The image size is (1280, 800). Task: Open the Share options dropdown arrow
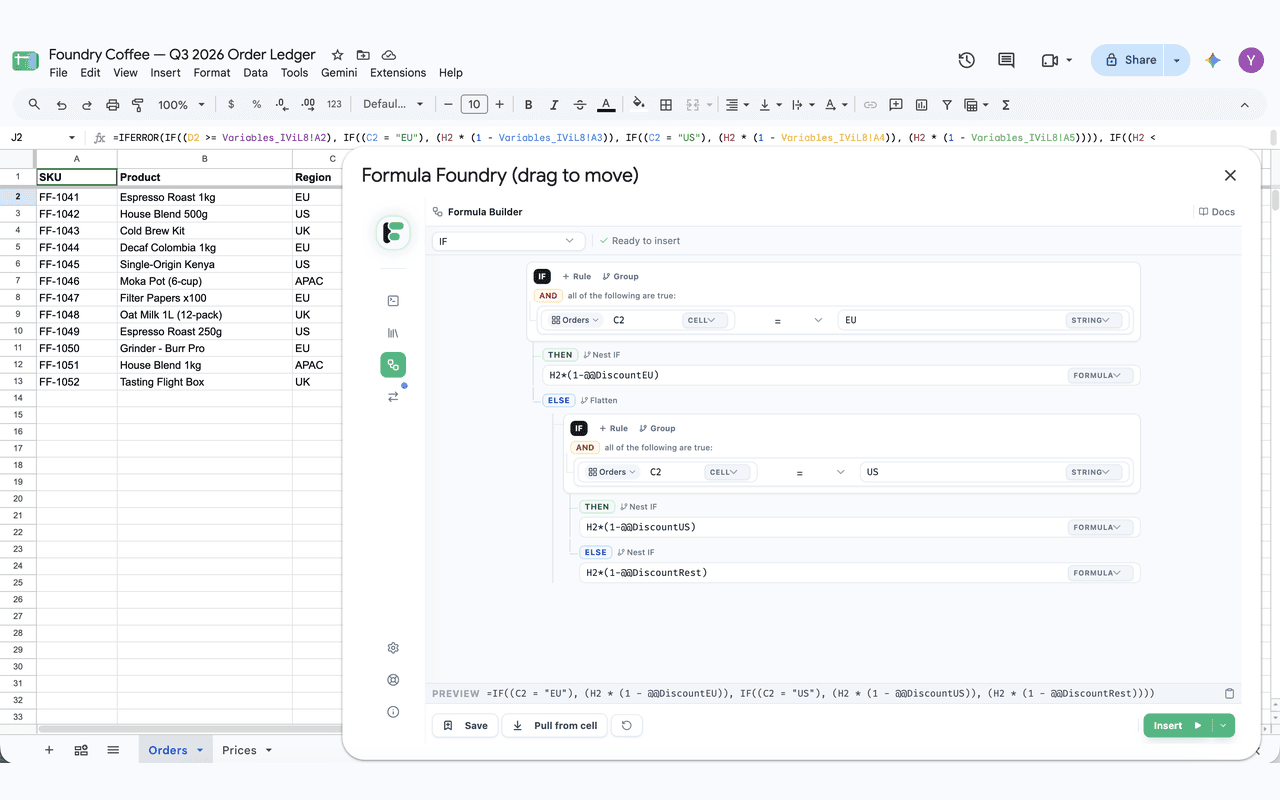(x=1177, y=60)
